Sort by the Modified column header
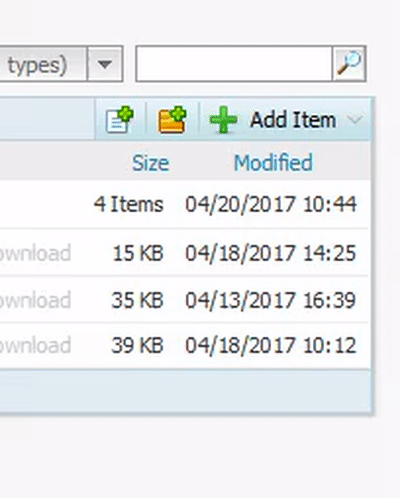400x498 pixels. pyautogui.click(x=273, y=163)
